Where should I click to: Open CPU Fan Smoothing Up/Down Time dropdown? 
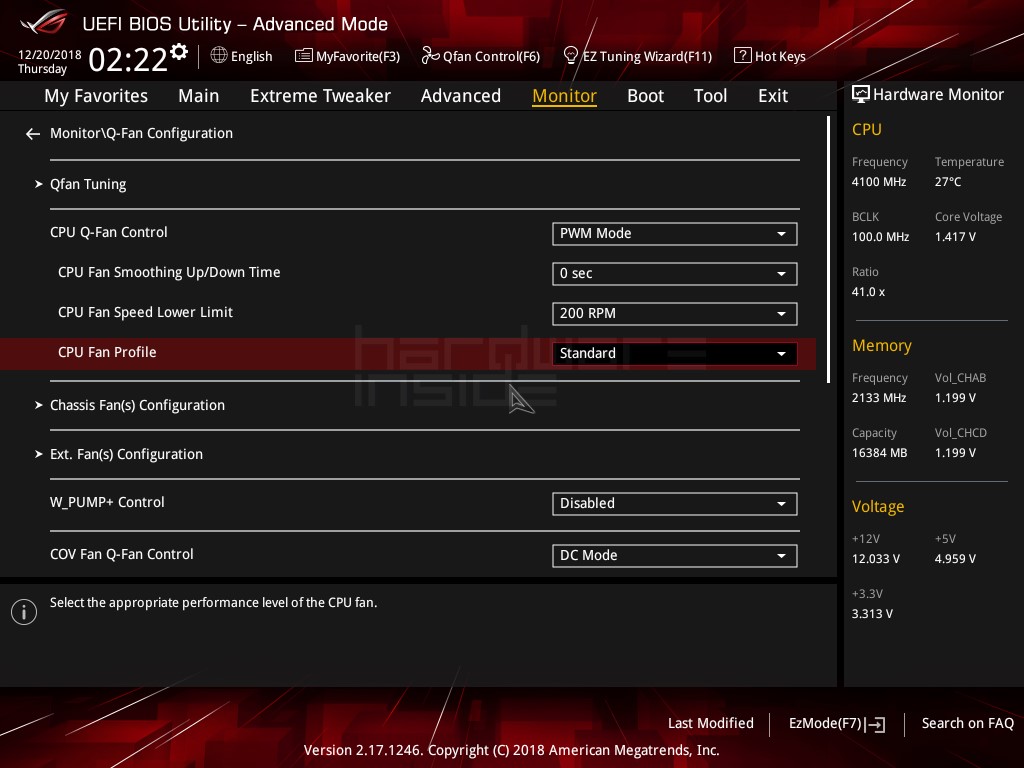[675, 274]
